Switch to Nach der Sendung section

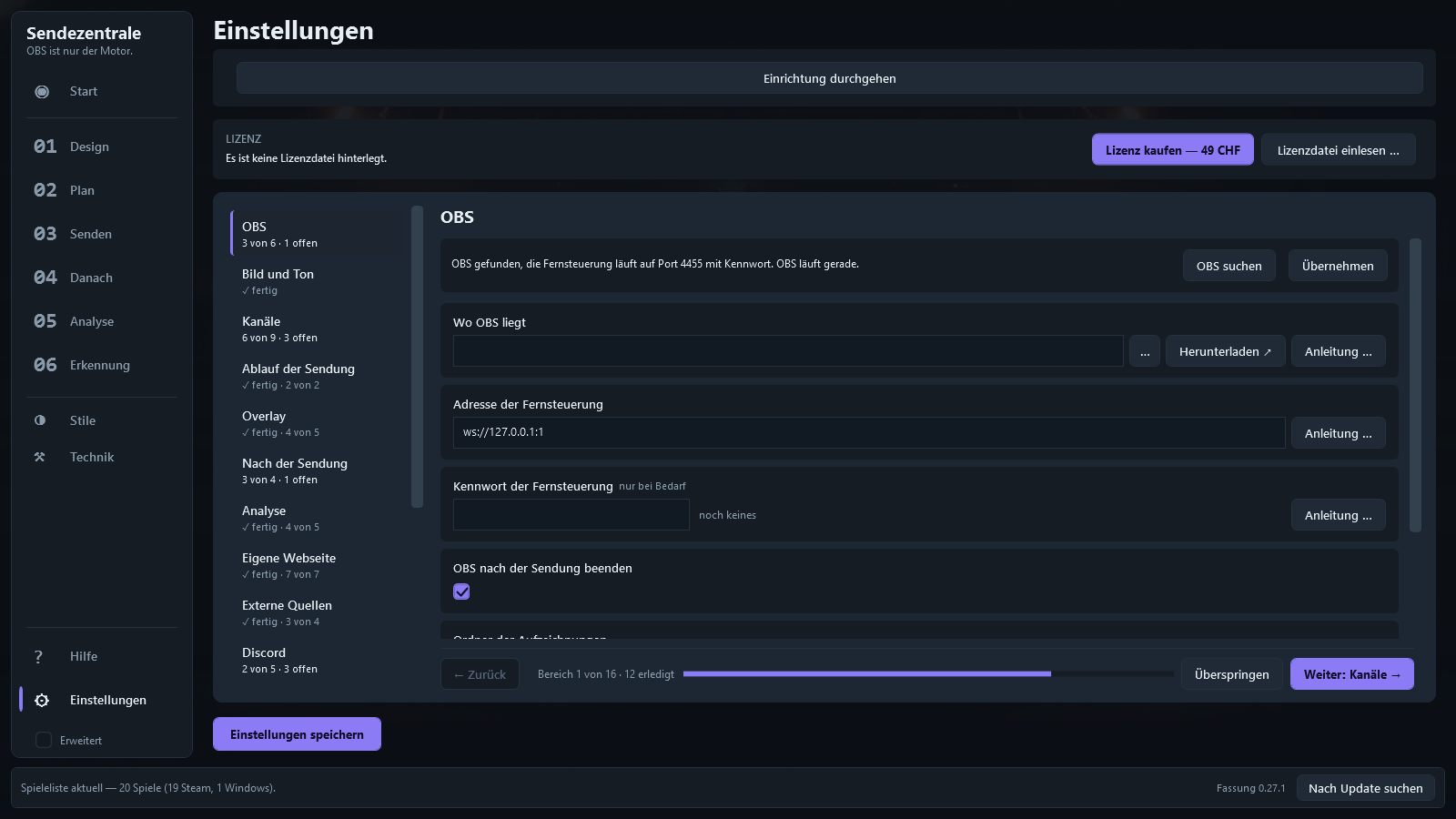pos(318,470)
